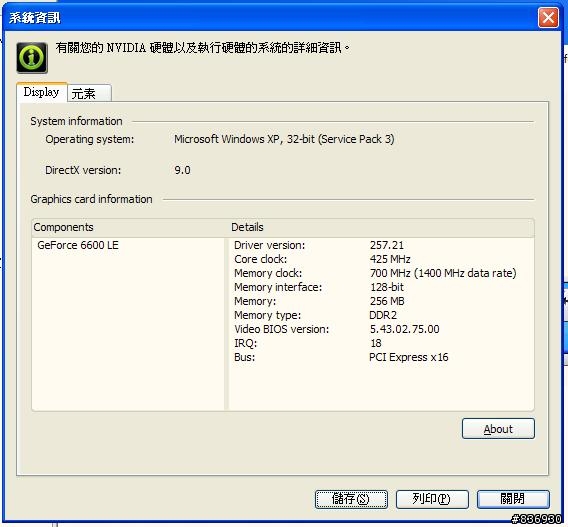Select the DDR2 memory type value
This screenshot has height=527, width=568.
coord(383,315)
